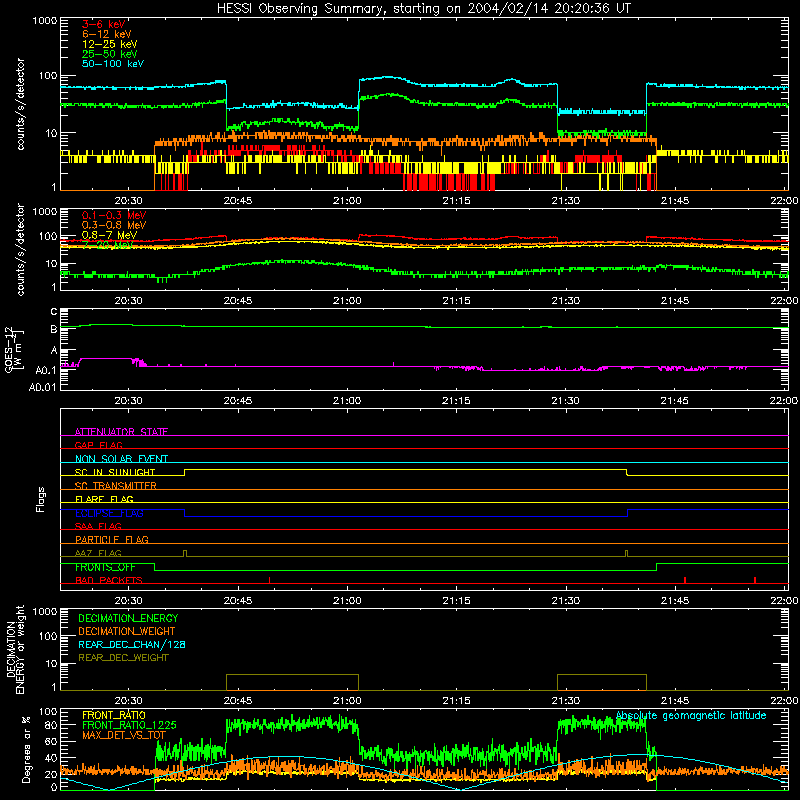Click the 21:00 time label under the keV panel

(x=347, y=201)
